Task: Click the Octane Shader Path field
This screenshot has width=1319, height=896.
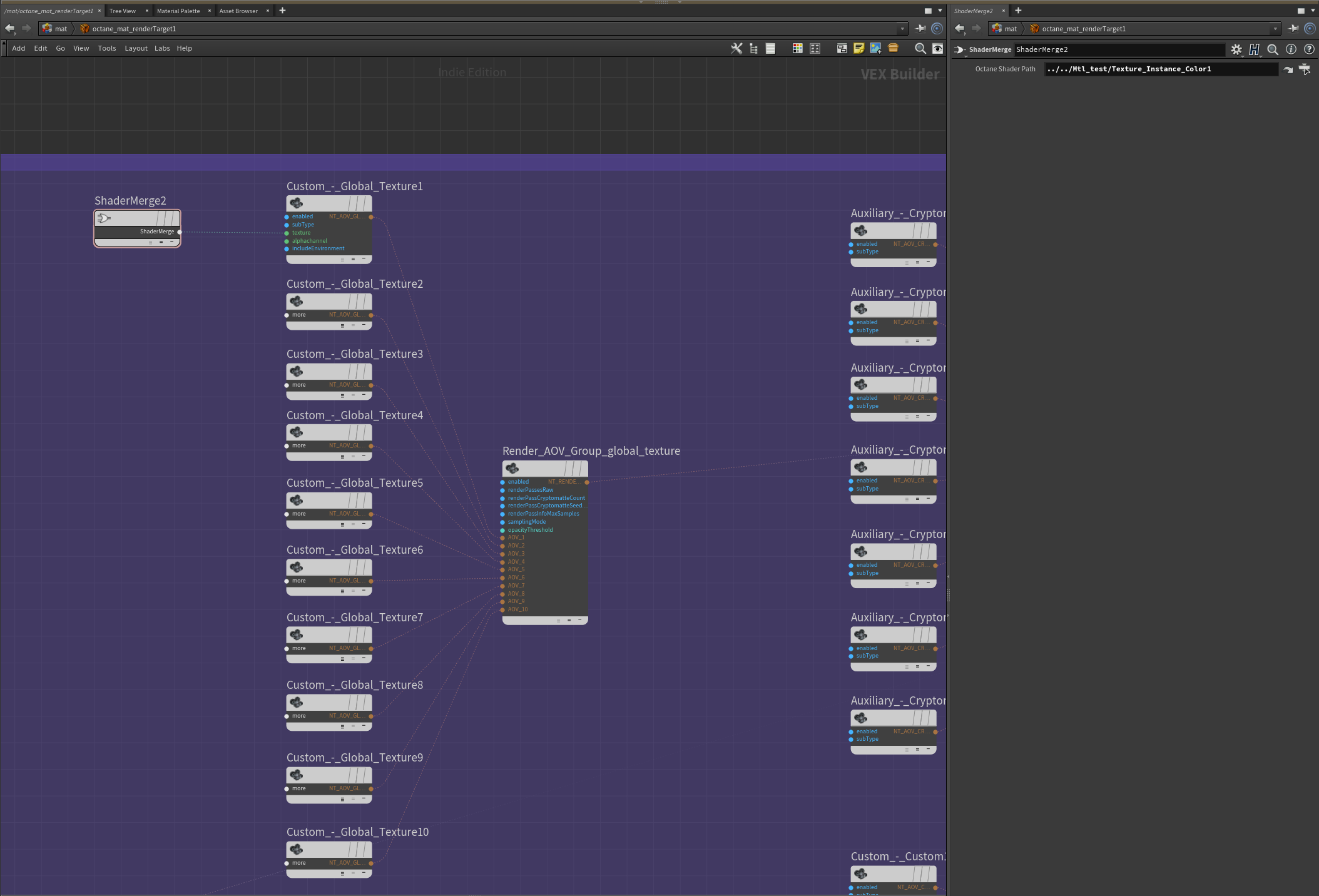Action: click(x=1161, y=69)
